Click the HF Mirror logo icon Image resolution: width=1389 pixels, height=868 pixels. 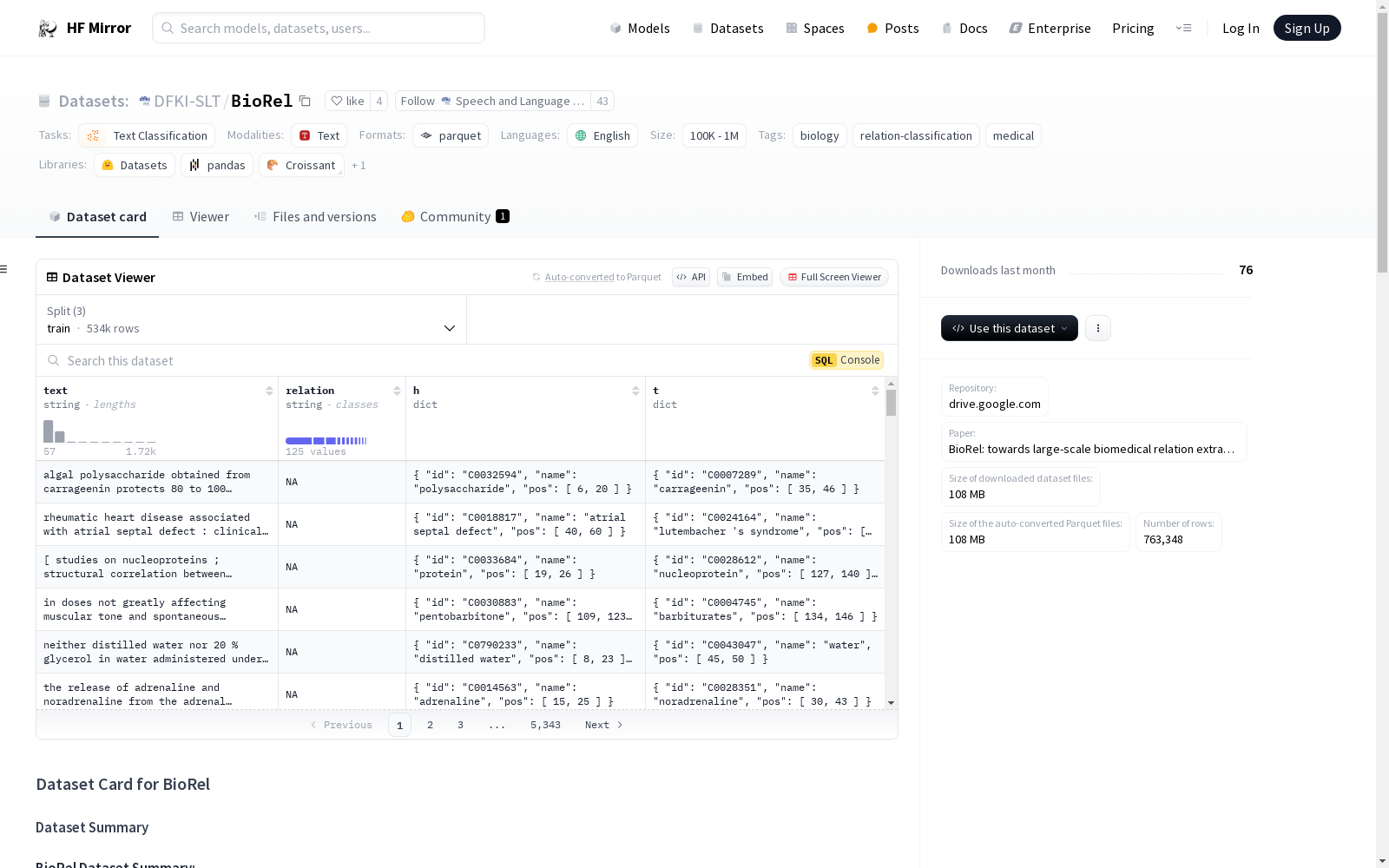48,29
